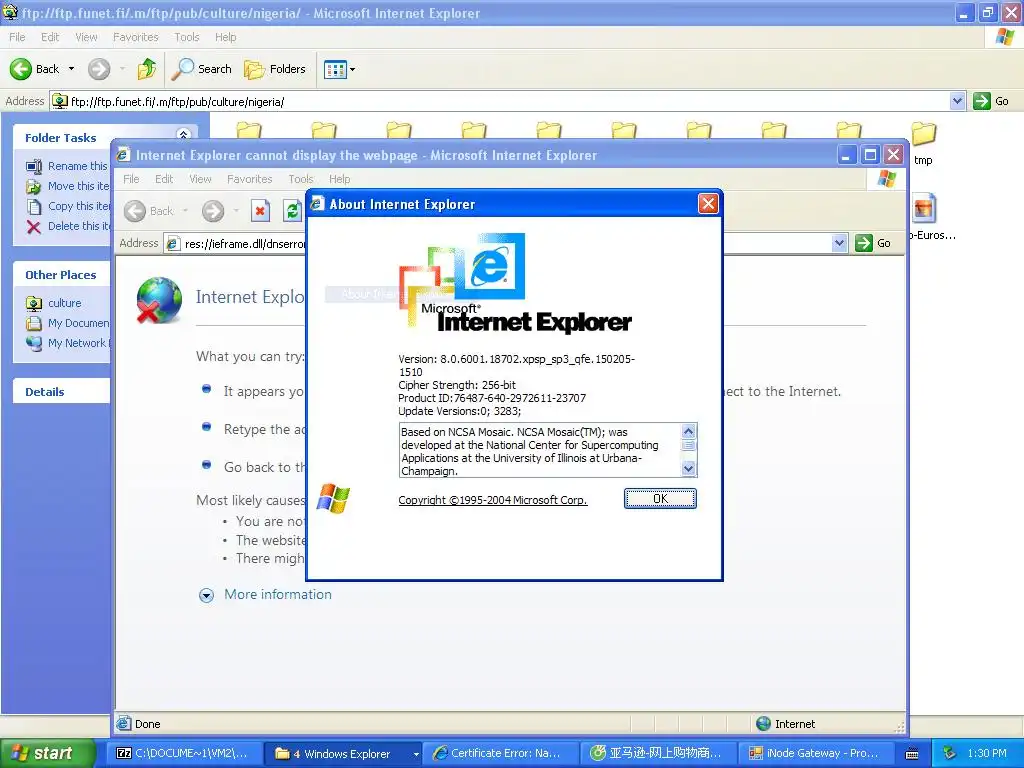This screenshot has width=1024, height=768.
Task: Click the Refresh button in IE window
Action: coord(292,211)
